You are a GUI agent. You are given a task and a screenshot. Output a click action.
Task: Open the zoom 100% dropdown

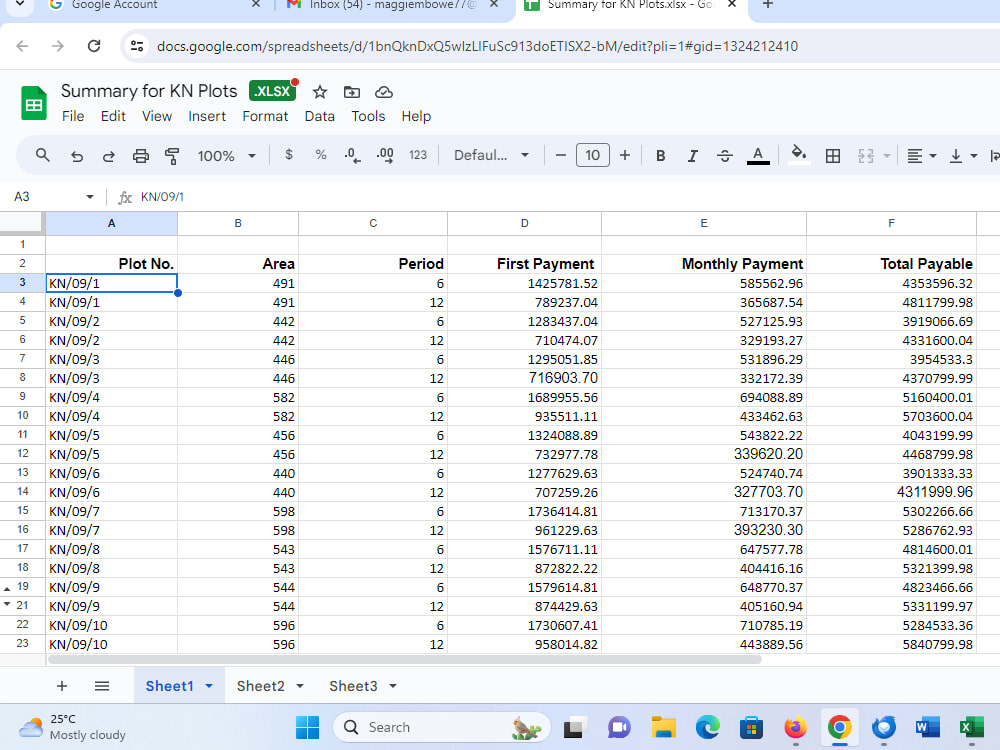point(226,156)
